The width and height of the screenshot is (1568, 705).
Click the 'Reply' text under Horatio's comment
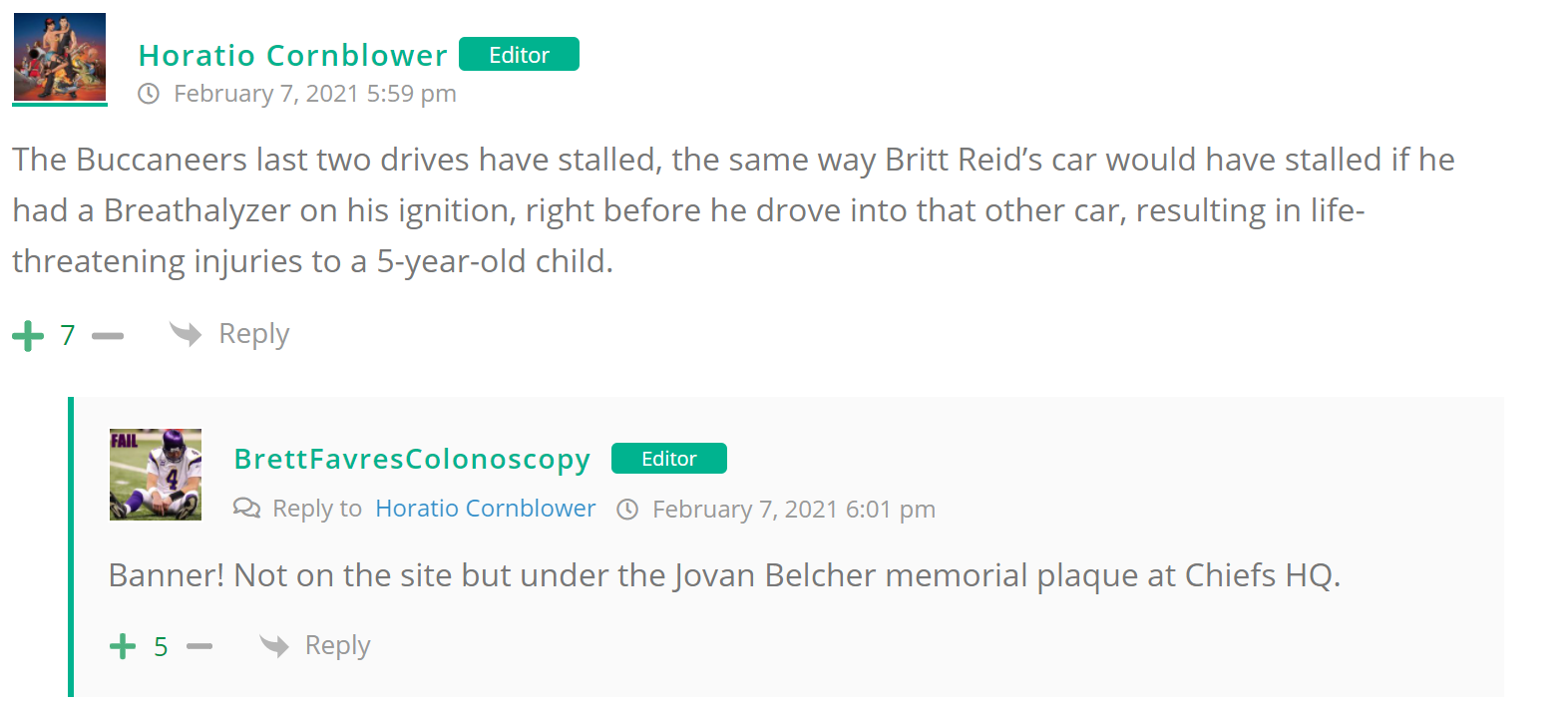coord(254,333)
